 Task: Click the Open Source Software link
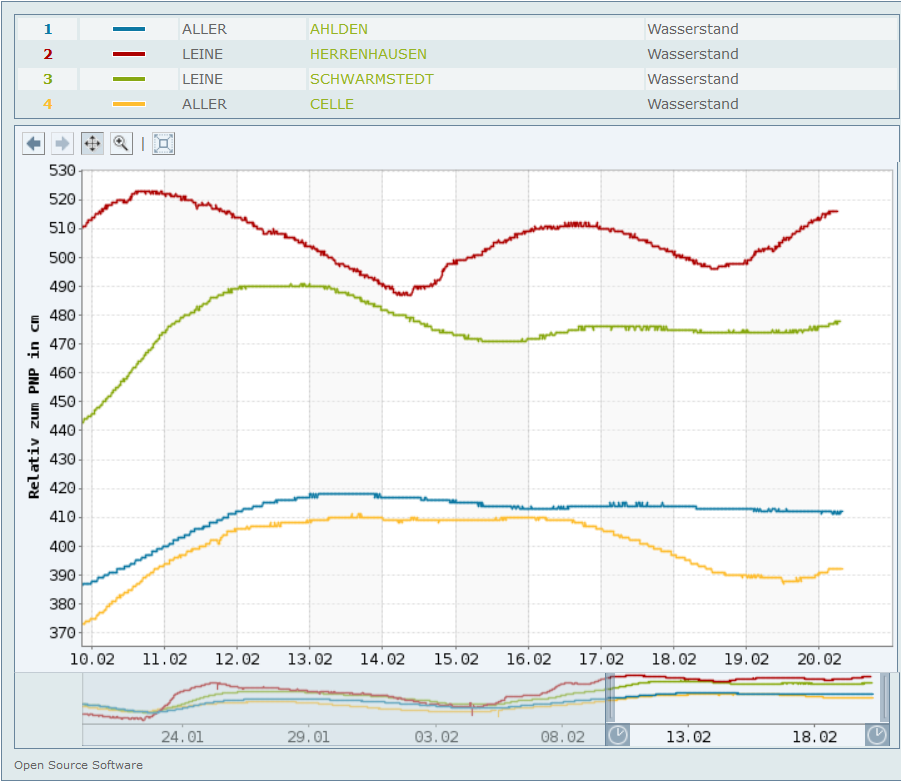pos(78,765)
